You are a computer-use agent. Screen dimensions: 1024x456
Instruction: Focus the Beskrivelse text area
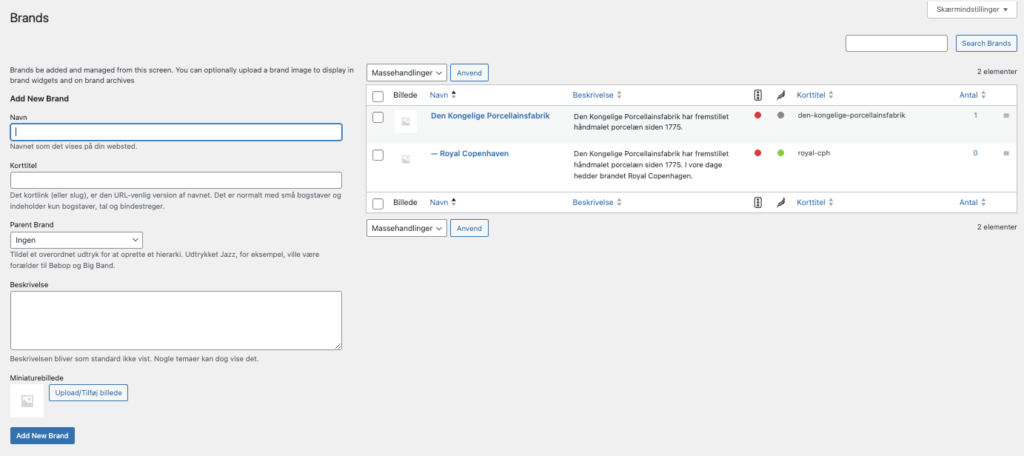[176, 321]
